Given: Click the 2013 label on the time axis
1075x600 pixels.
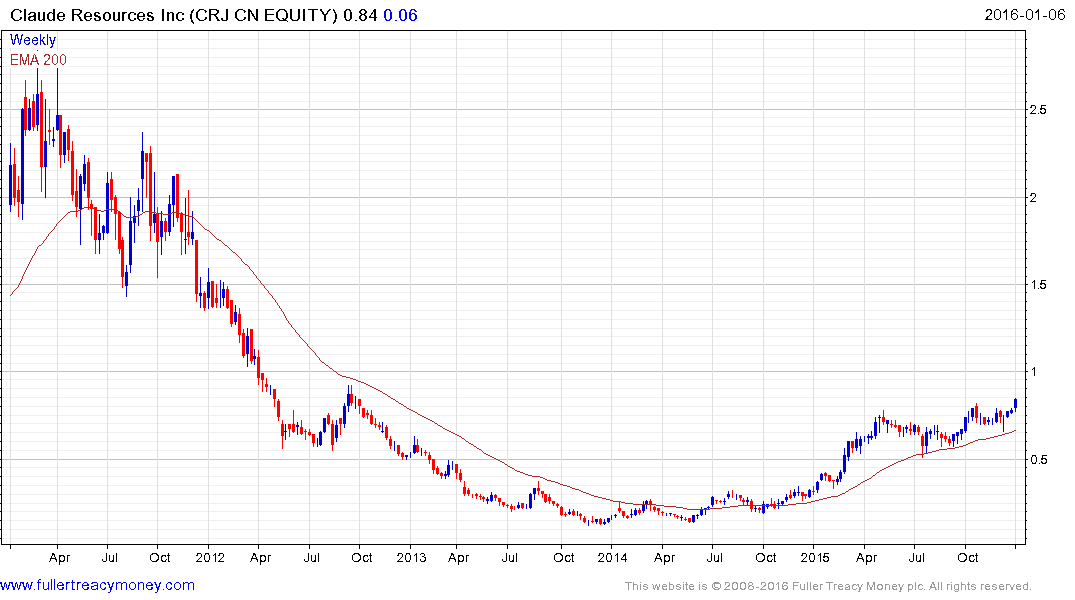Looking at the screenshot, I should pyautogui.click(x=411, y=557).
